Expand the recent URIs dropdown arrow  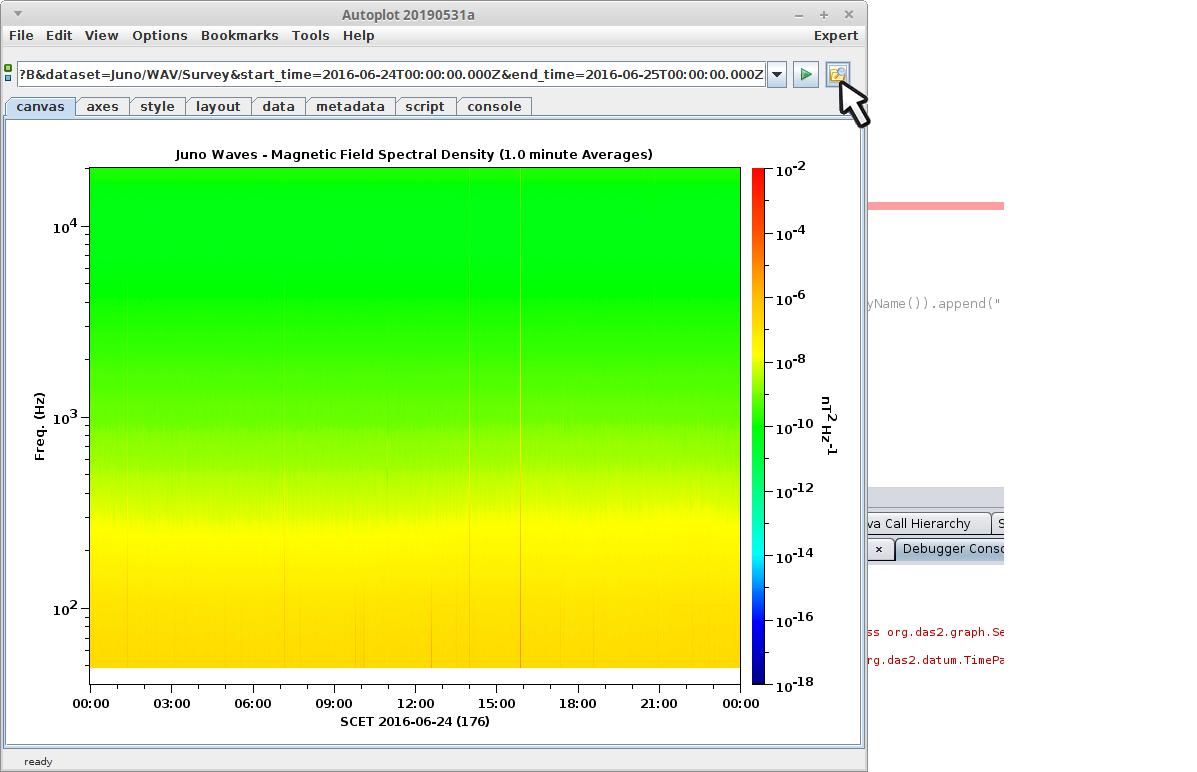click(777, 75)
